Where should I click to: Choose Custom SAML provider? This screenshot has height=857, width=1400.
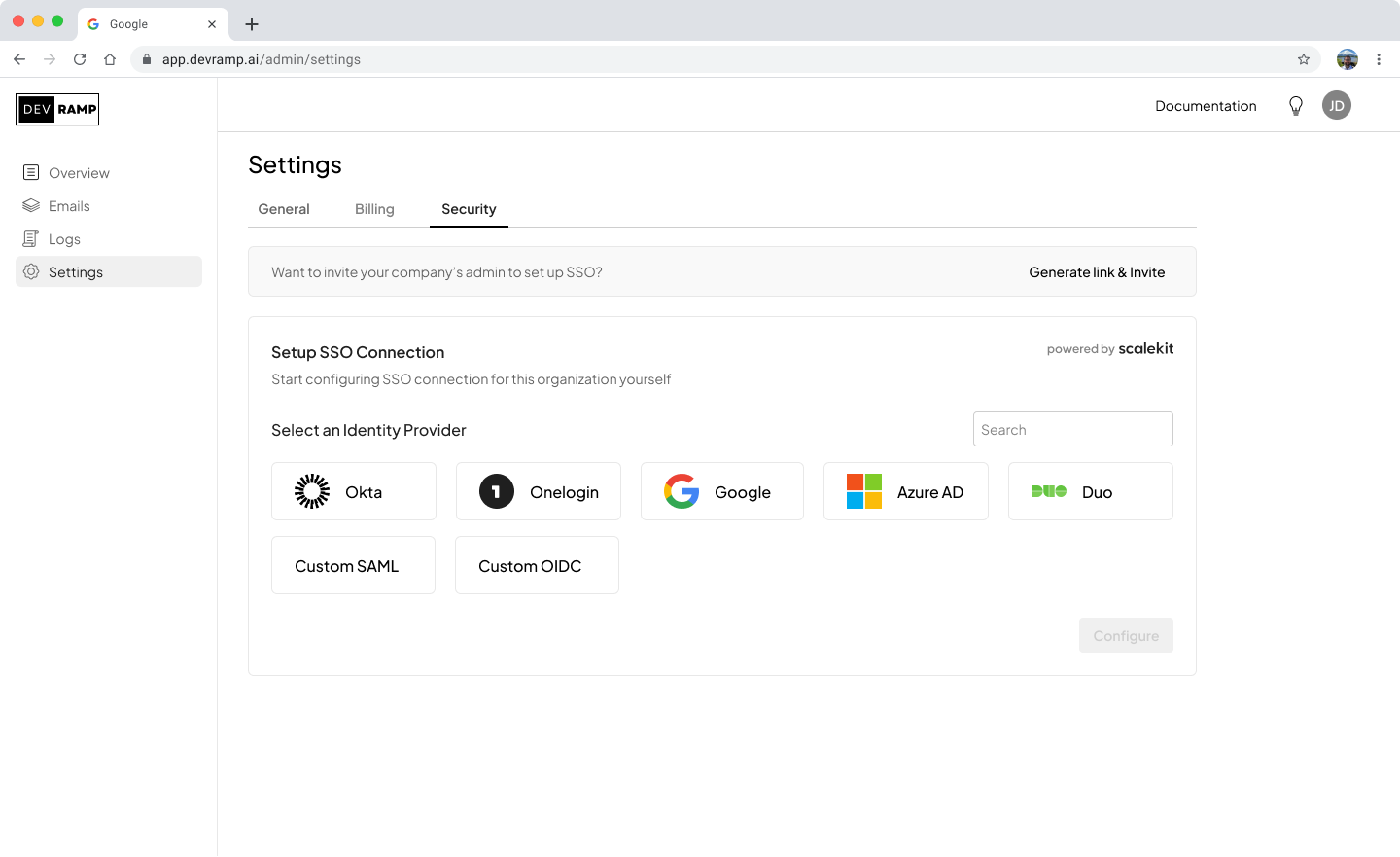[x=353, y=565]
